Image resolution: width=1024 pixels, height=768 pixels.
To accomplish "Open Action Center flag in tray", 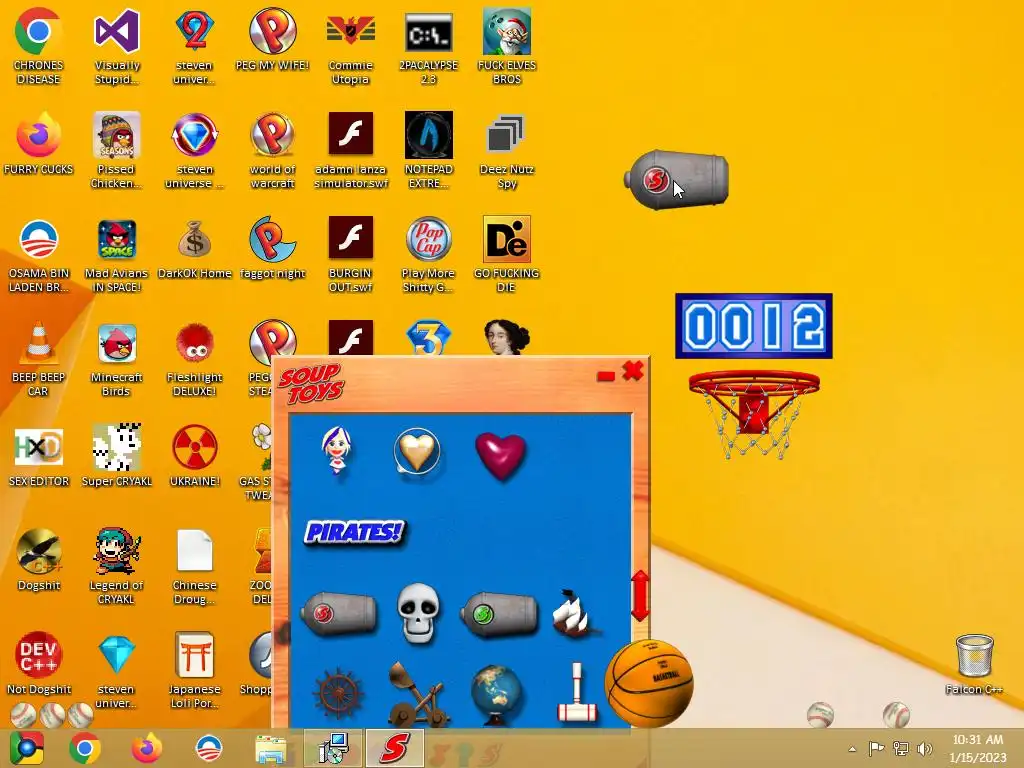I will [876, 748].
